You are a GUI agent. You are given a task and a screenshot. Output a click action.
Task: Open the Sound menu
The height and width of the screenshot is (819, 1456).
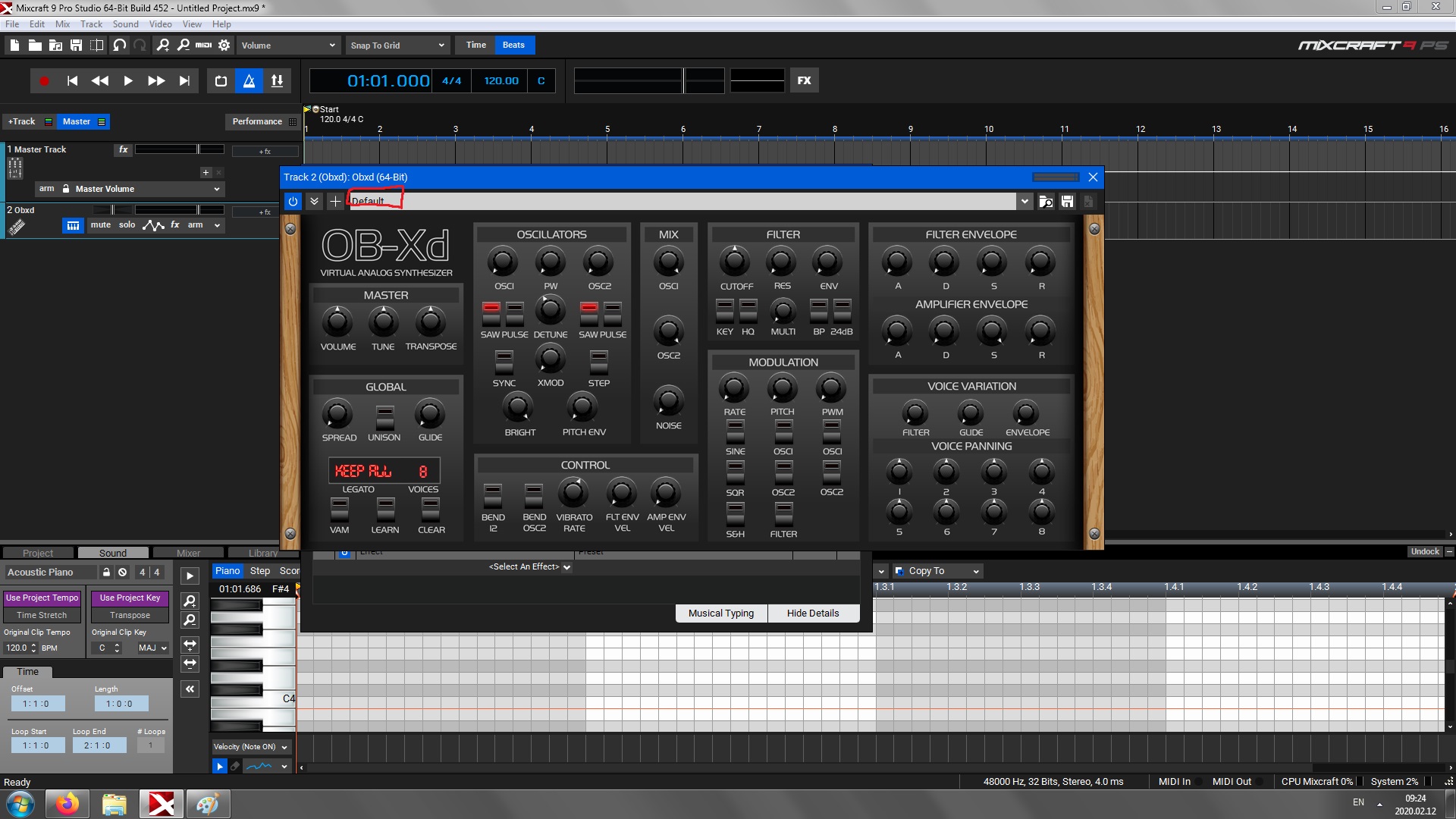click(126, 24)
